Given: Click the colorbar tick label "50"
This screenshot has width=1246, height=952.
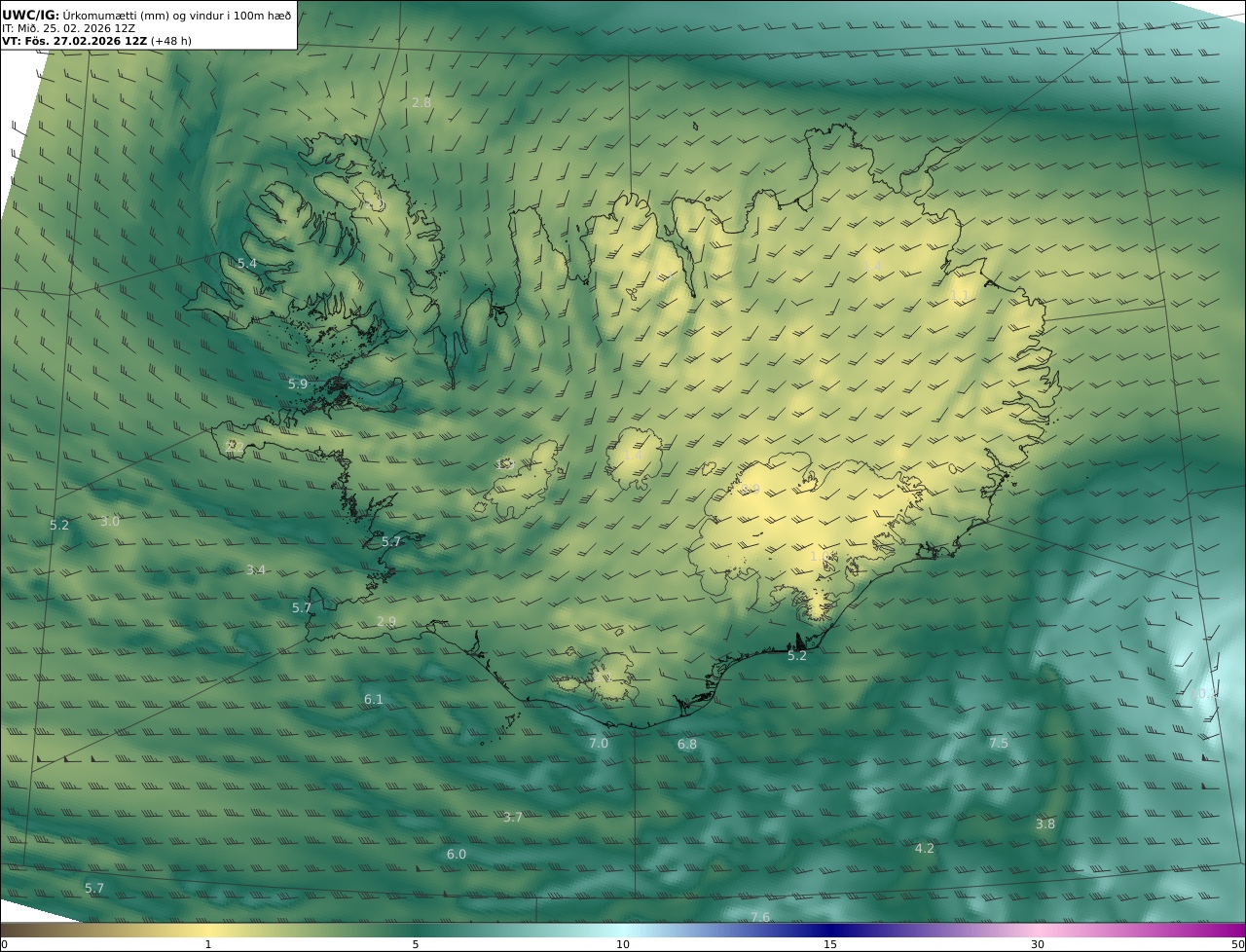Looking at the screenshot, I should click(1238, 945).
